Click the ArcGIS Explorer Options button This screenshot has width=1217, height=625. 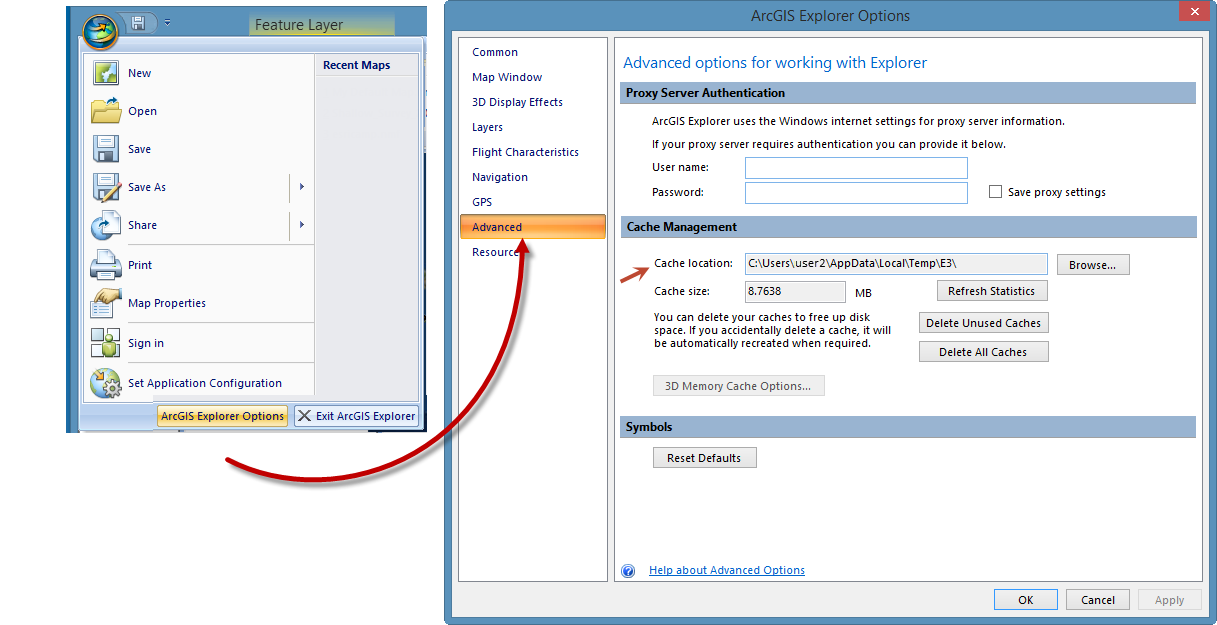[222, 416]
